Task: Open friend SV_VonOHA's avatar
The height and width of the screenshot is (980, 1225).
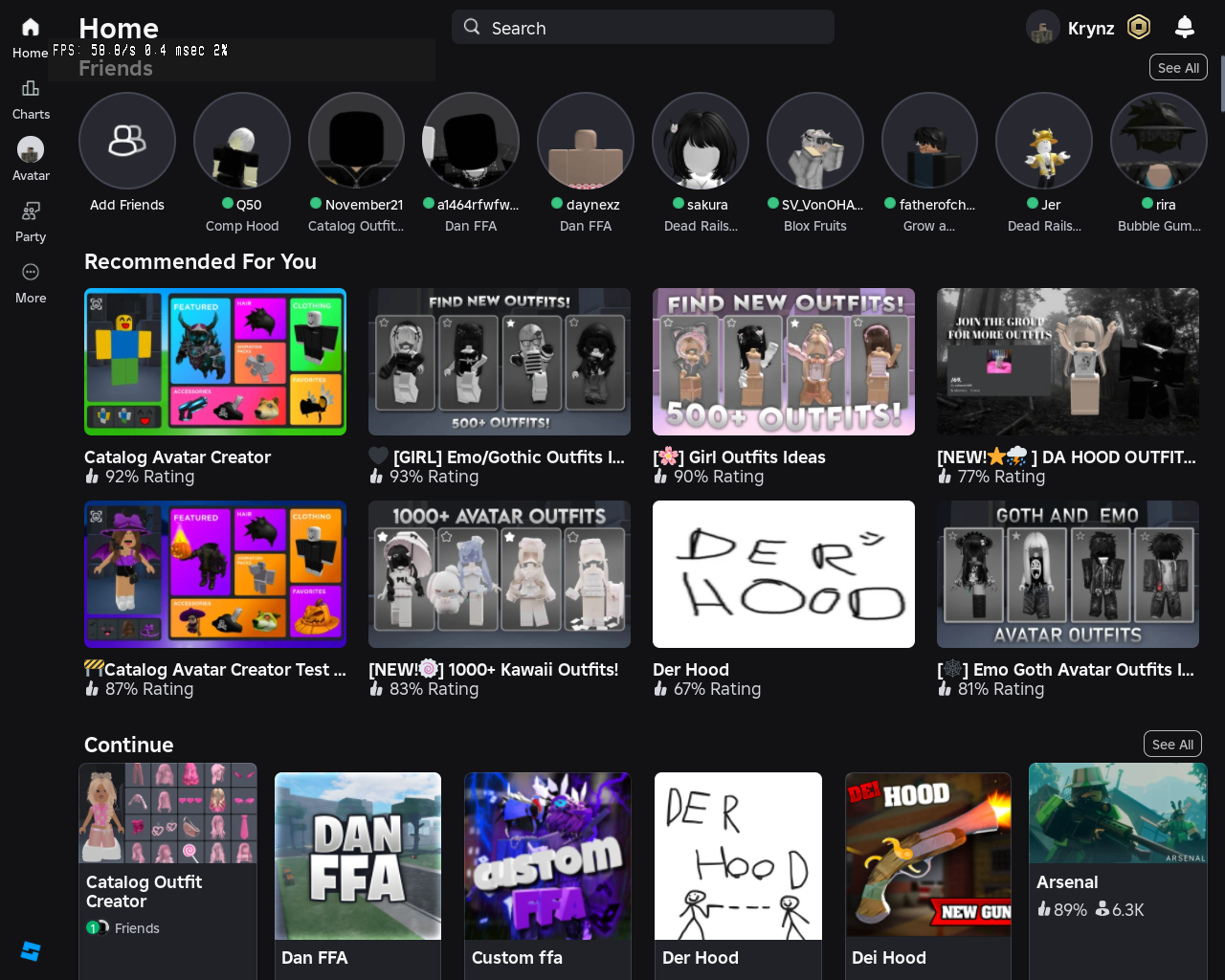Action: pyautogui.click(x=815, y=141)
